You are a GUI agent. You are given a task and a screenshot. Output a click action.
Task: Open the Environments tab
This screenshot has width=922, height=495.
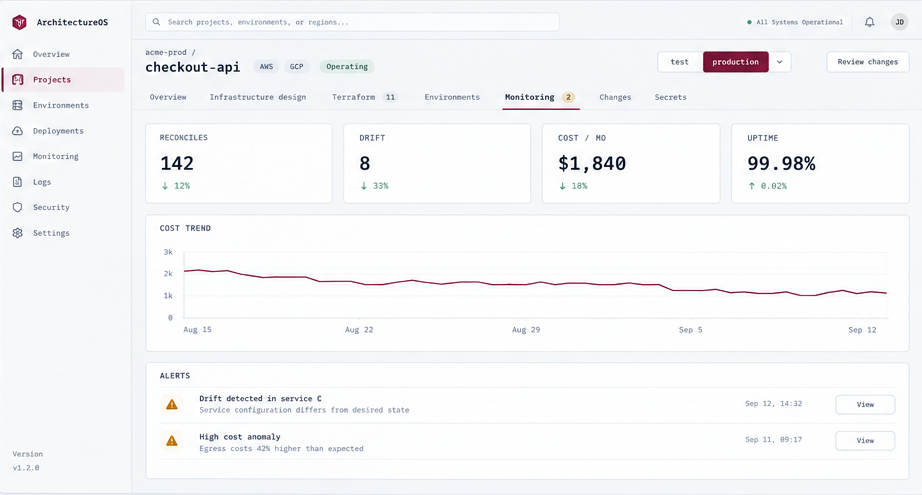point(452,97)
